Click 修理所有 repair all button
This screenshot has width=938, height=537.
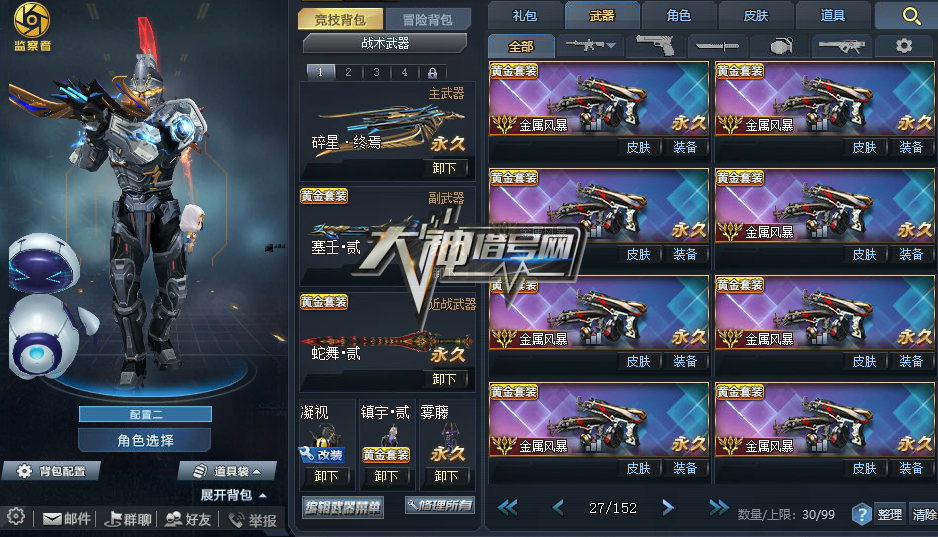(440, 506)
